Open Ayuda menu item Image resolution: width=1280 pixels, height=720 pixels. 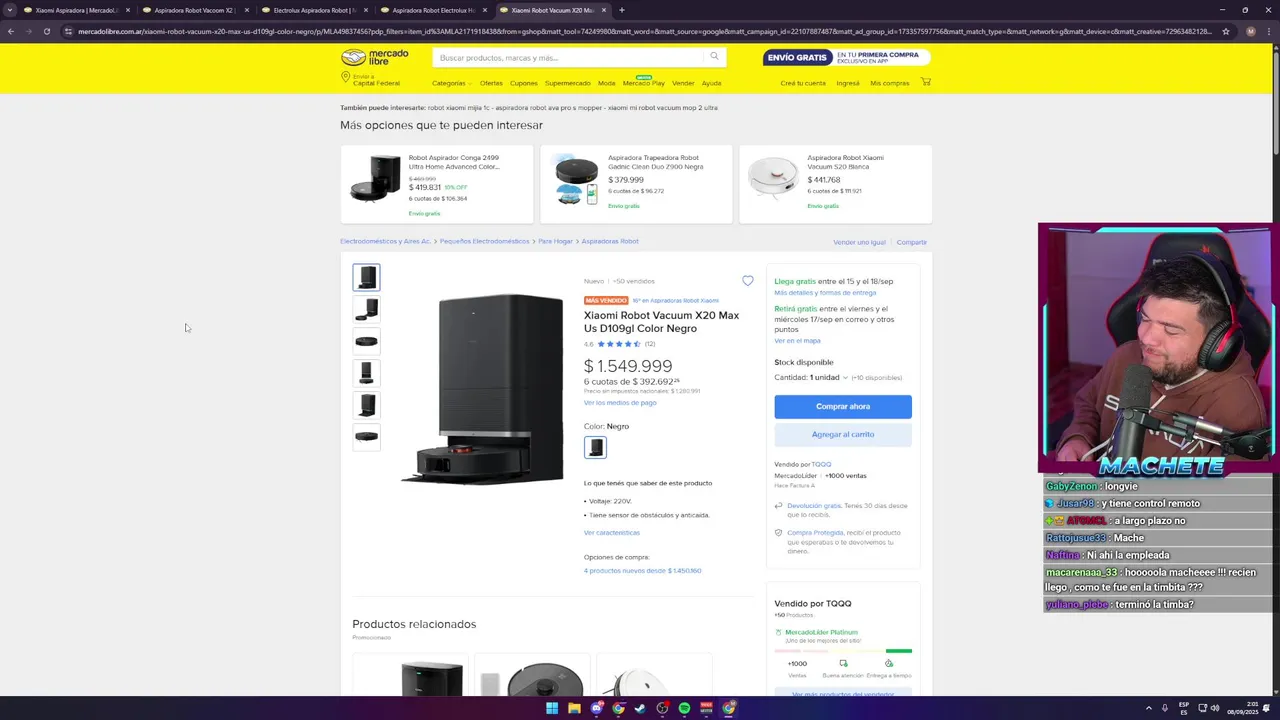[711, 83]
